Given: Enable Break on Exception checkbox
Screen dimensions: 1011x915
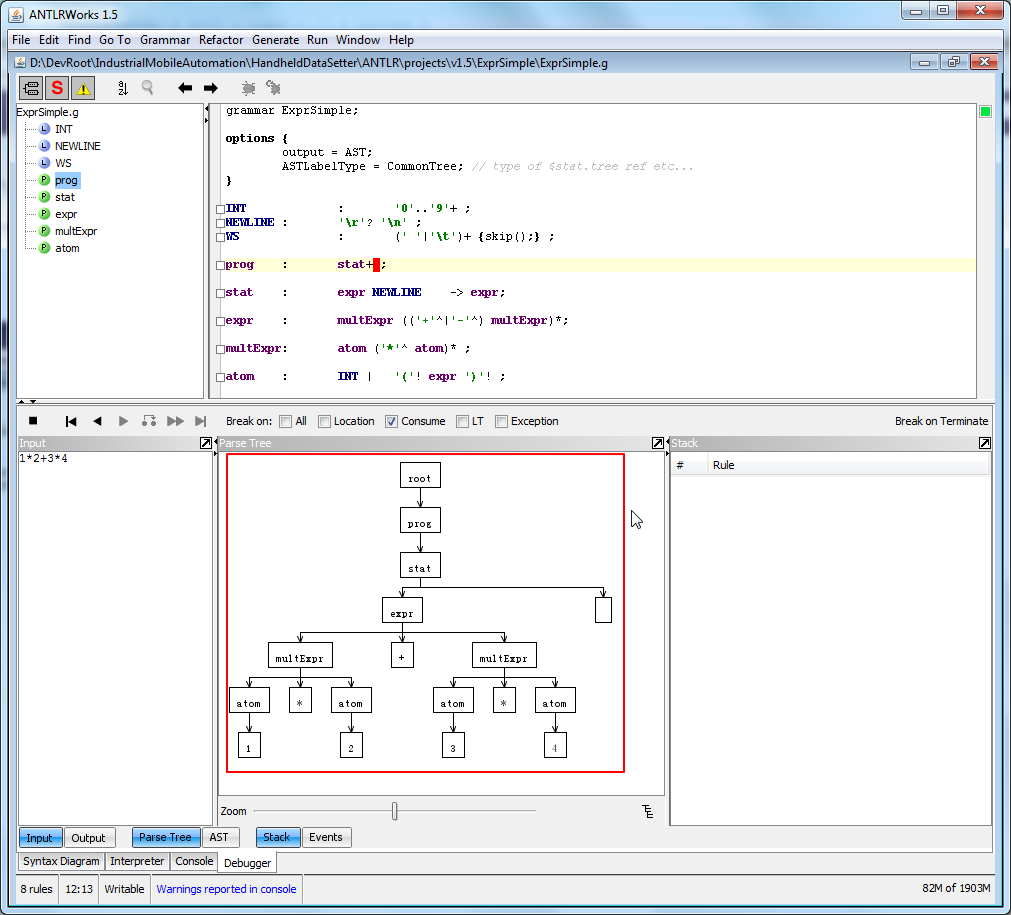Looking at the screenshot, I should 501,421.
